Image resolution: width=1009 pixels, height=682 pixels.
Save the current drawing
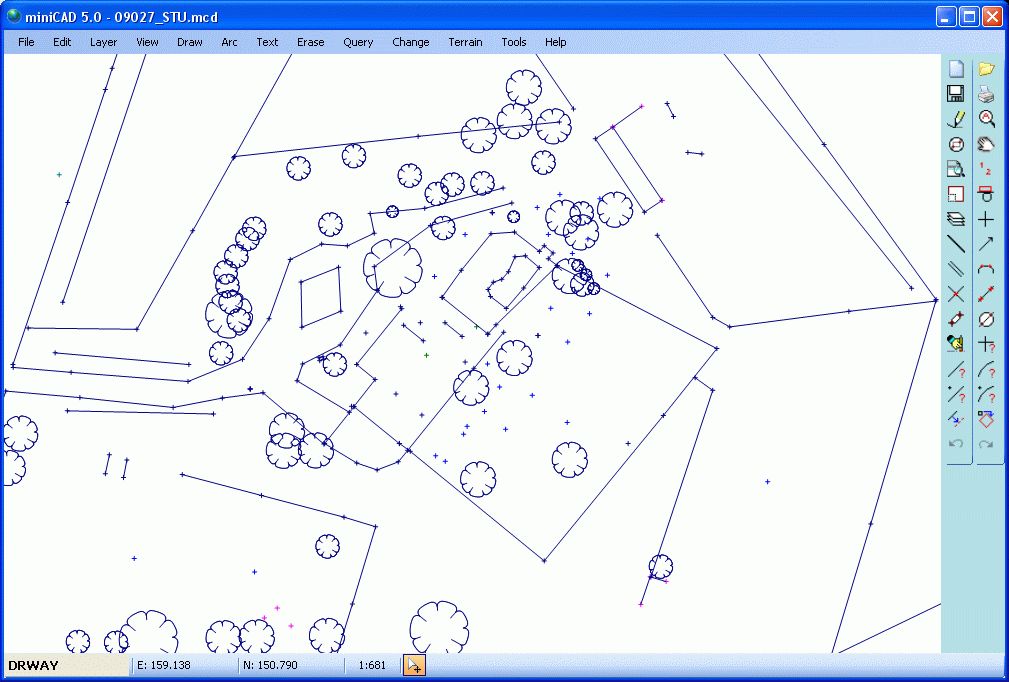click(956, 93)
